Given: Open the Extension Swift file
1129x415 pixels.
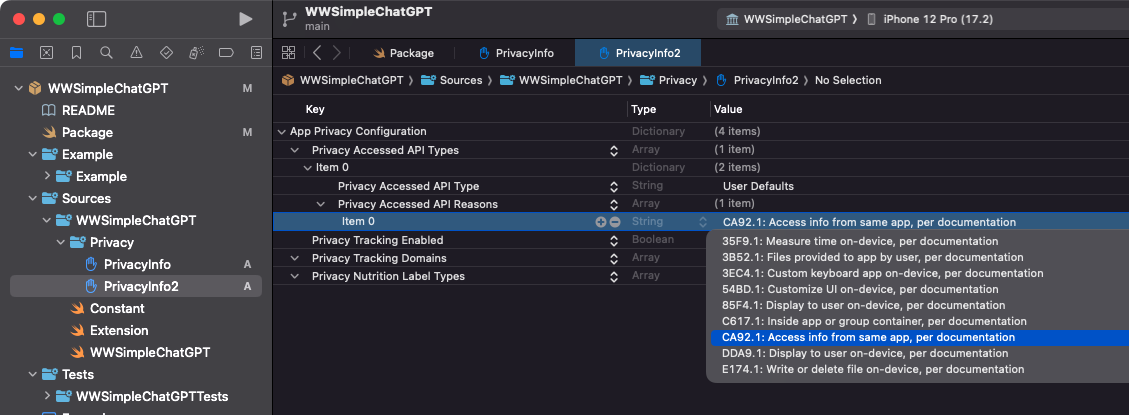Looking at the screenshot, I should click(x=119, y=330).
